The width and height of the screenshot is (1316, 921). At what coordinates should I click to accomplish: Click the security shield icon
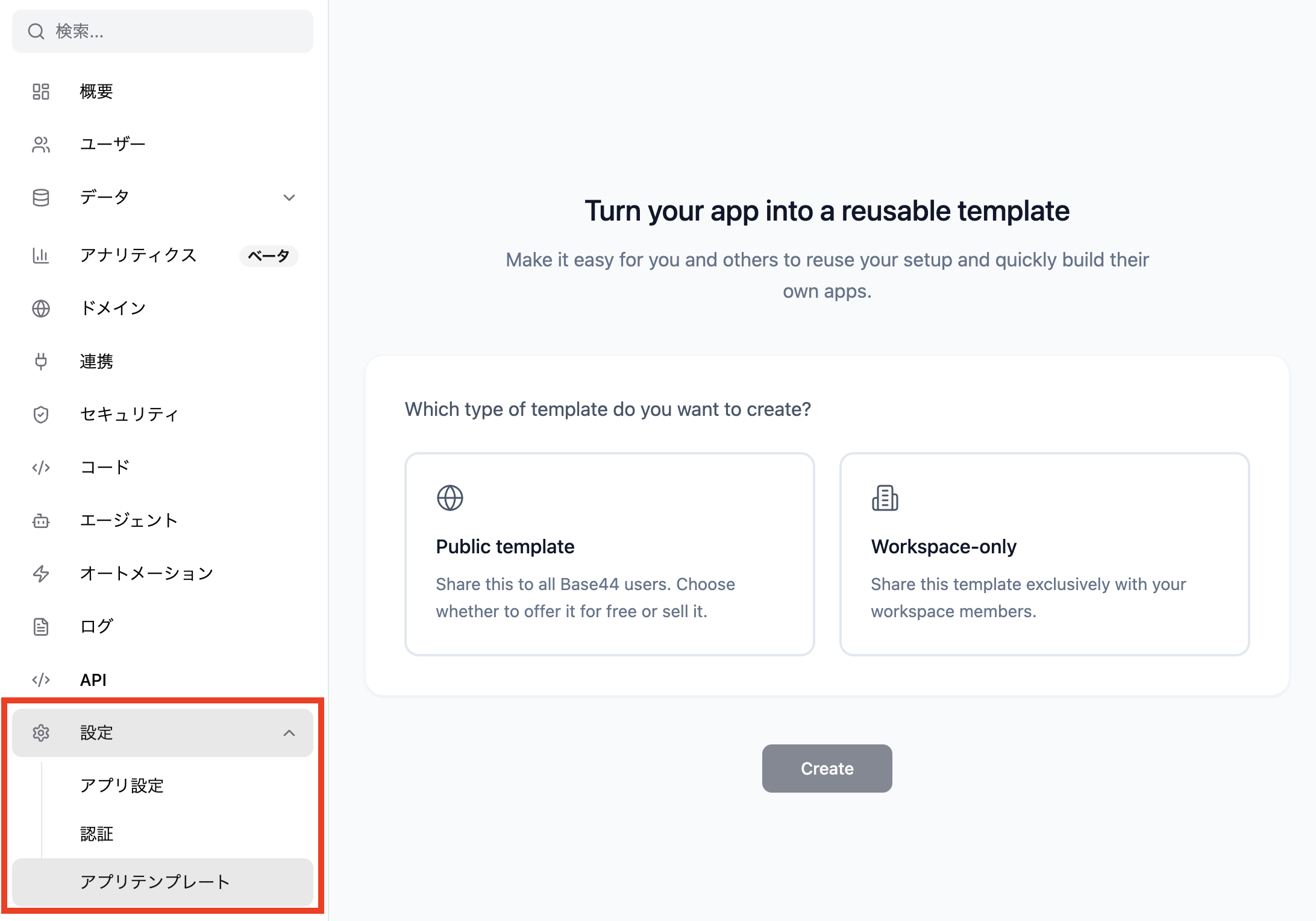[41, 415]
